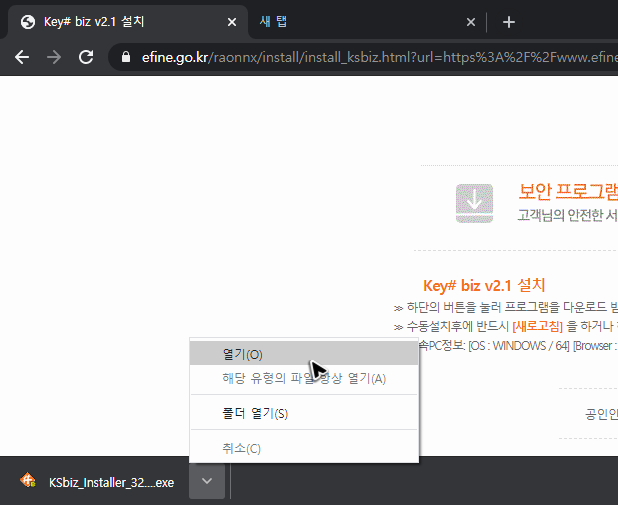Click the gray download arrow image
The width and height of the screenshot is (618, 505).
click(475, 203)
